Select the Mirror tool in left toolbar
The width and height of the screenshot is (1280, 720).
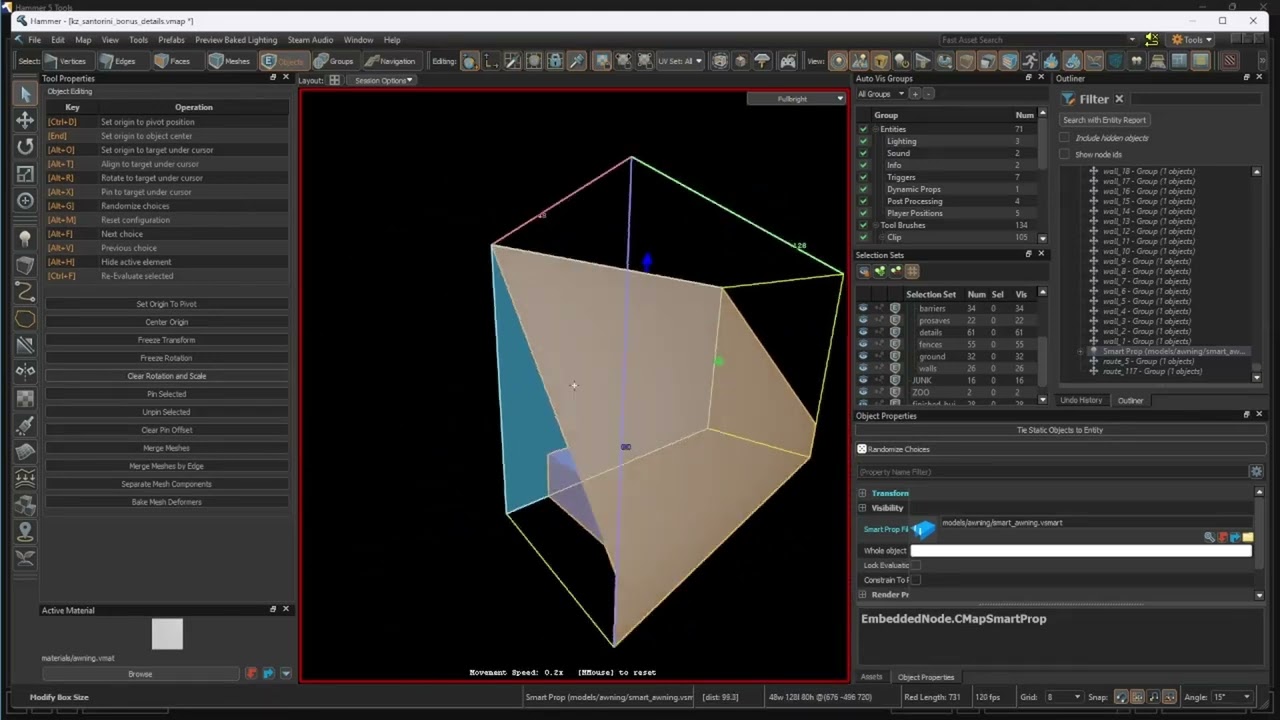tap(25, 371)
